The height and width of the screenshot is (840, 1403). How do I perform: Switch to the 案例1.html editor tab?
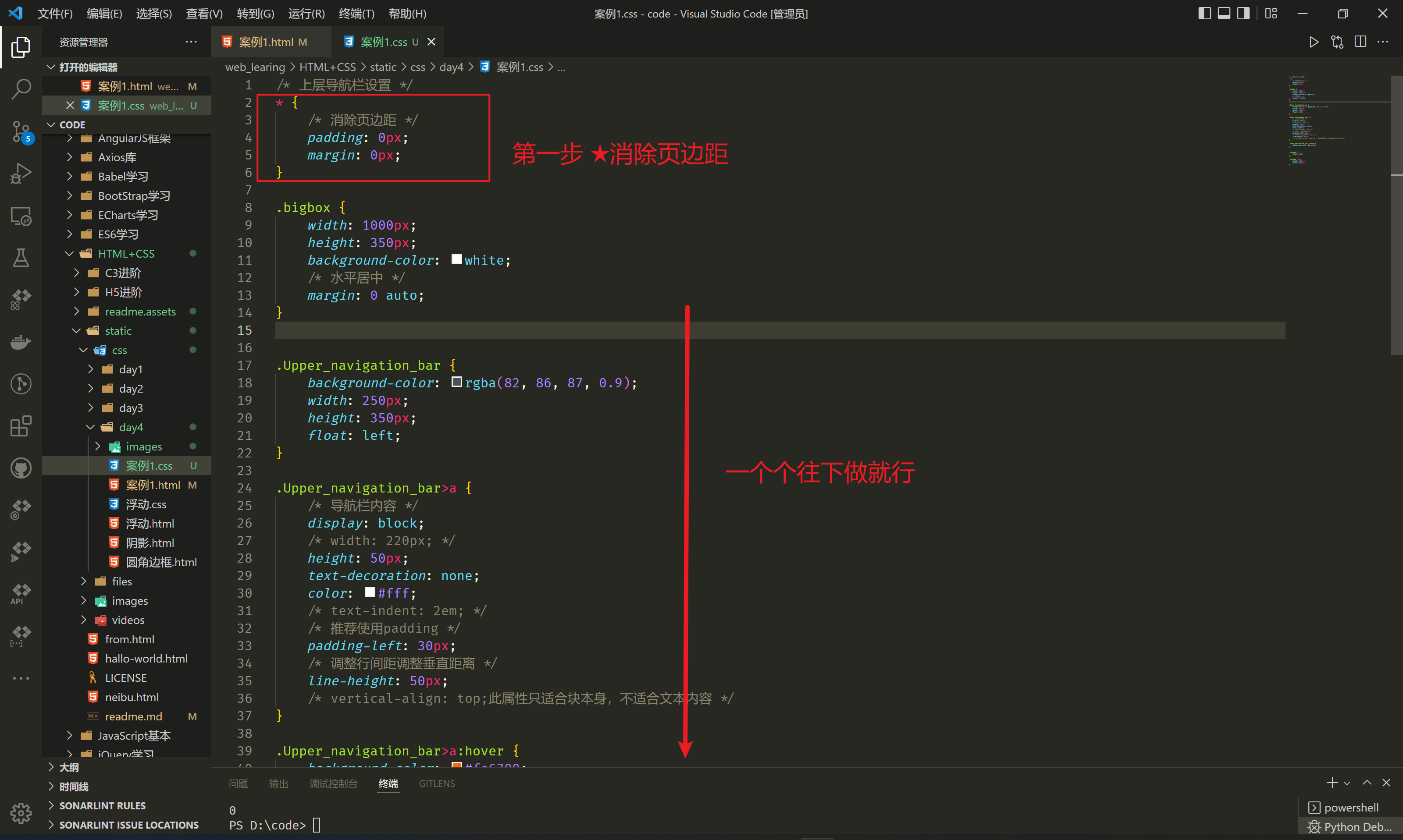[x=266, y=42]
